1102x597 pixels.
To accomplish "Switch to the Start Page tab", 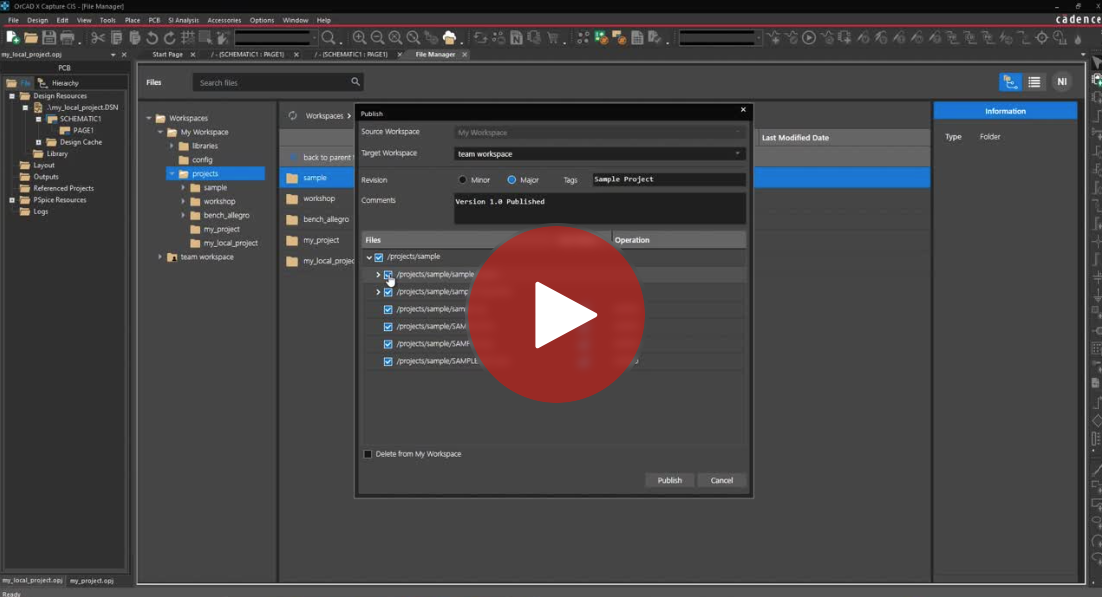I will [x=167, y=54].
